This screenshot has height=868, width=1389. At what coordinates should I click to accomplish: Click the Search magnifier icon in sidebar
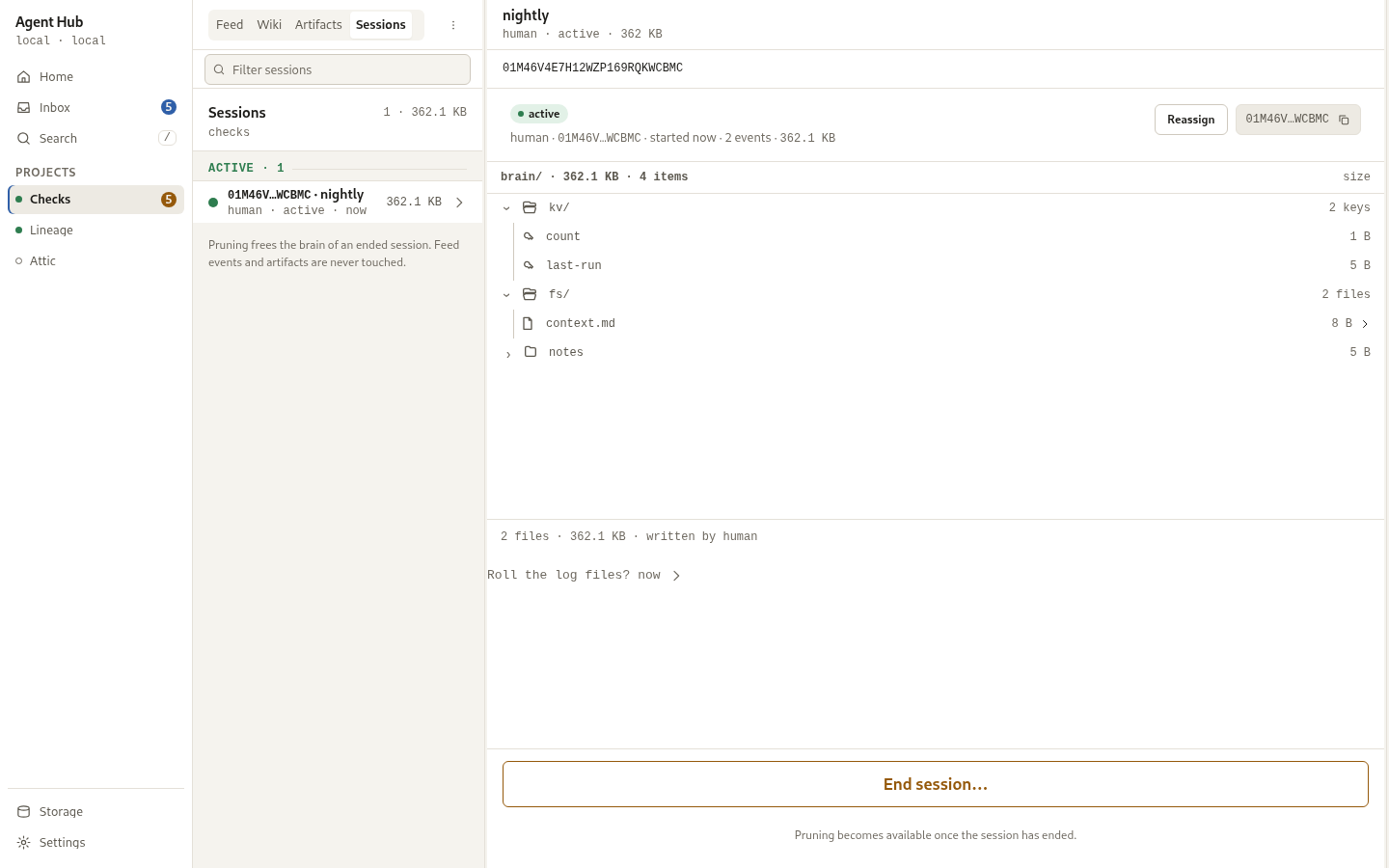(x=23, y=139)
